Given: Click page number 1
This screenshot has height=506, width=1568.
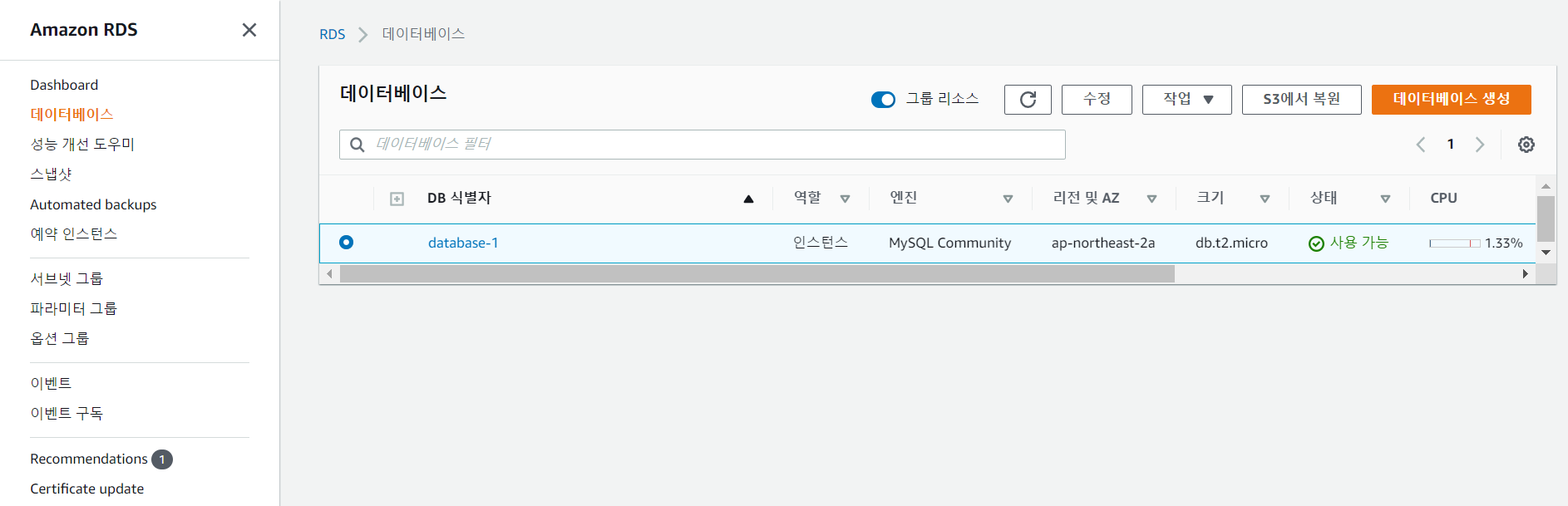Looking at the screenshot, I should [1451, 145].
